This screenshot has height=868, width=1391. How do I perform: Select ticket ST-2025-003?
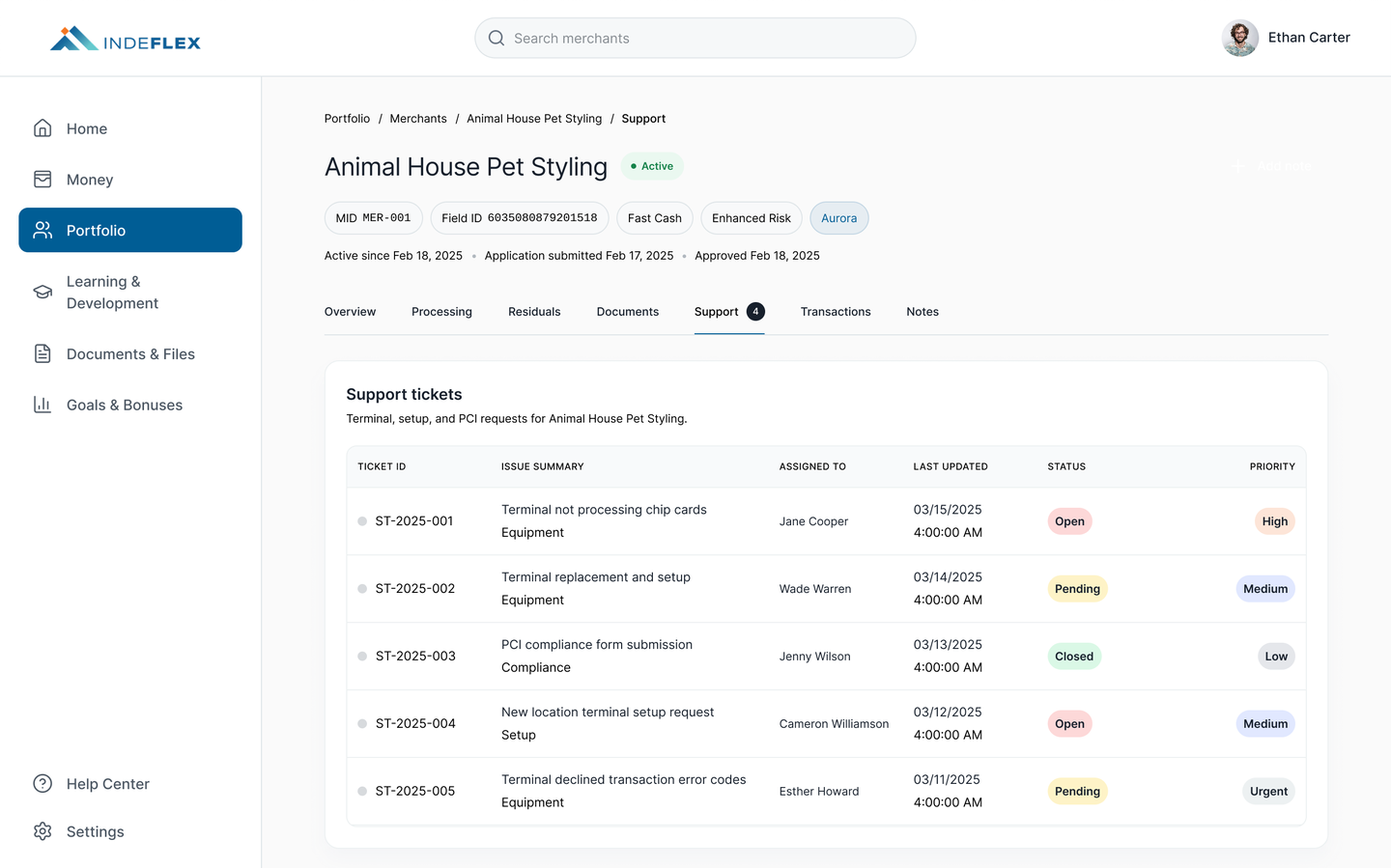point(415,657)
